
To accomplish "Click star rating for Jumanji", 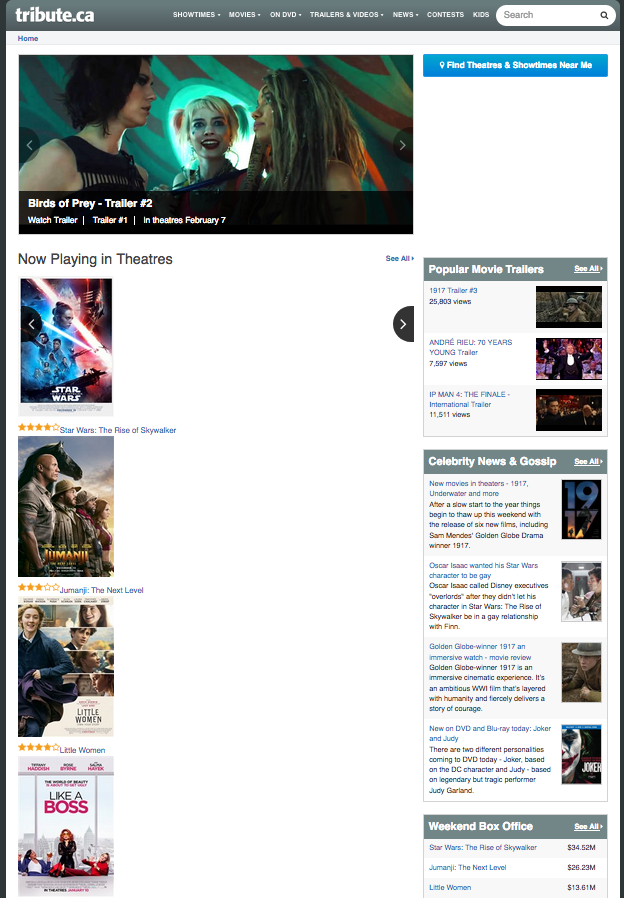I will click(38, 587).
